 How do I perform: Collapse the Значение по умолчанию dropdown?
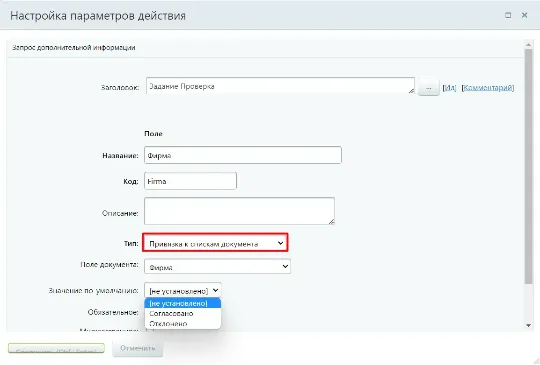tap(183, 290)
